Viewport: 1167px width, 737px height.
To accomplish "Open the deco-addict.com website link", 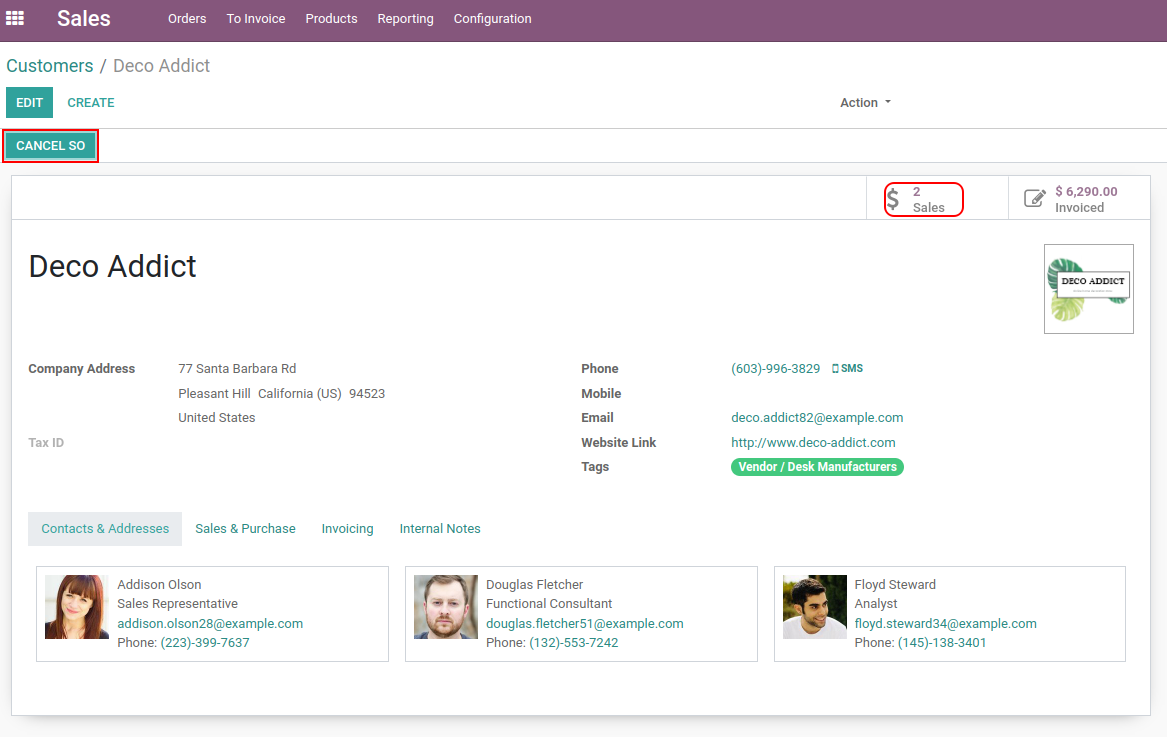I will (813, 443).
